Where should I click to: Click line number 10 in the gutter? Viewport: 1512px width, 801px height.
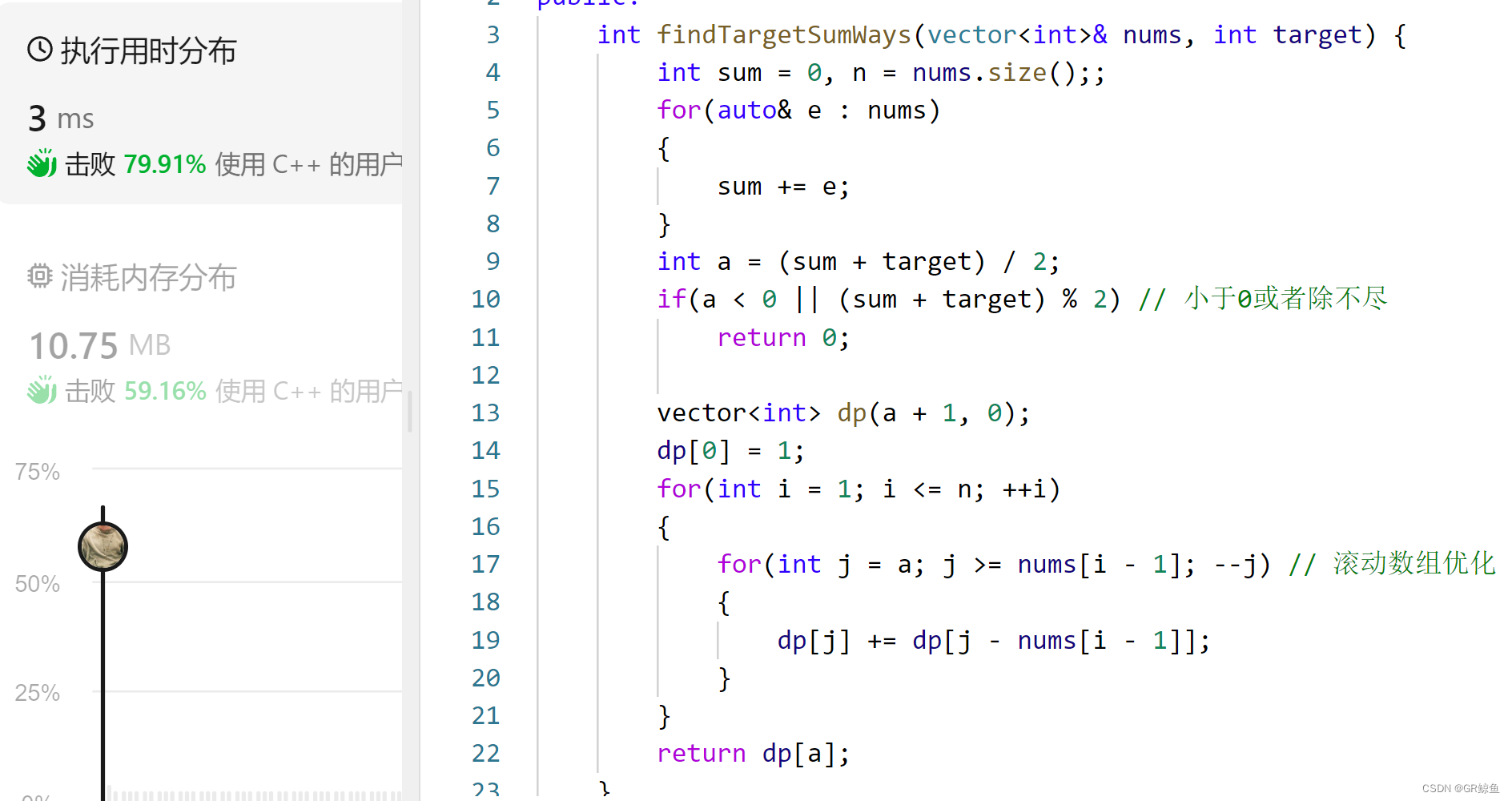point(485,300)
